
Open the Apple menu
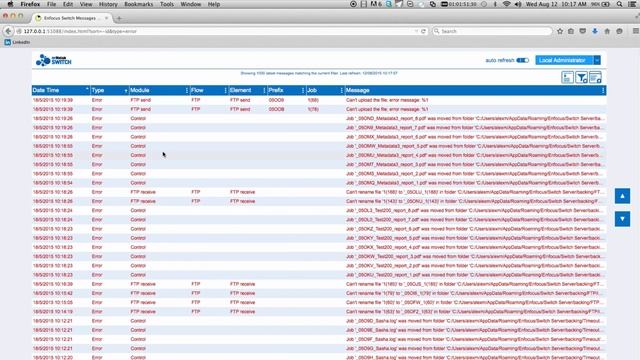[10, 4]
